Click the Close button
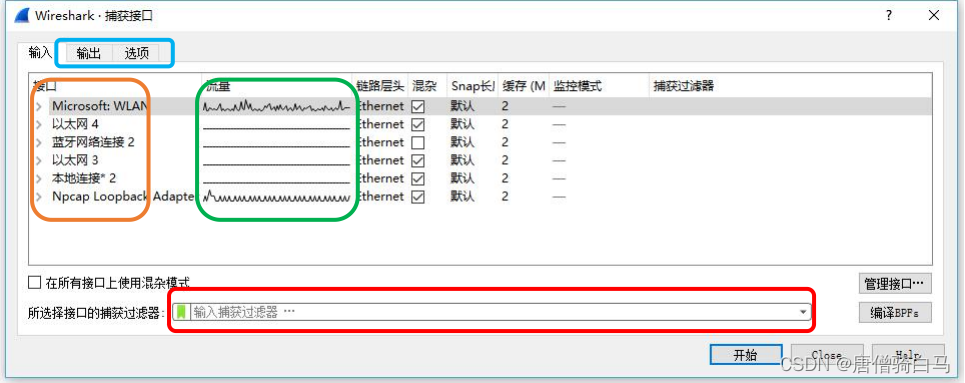 (827, 355)
